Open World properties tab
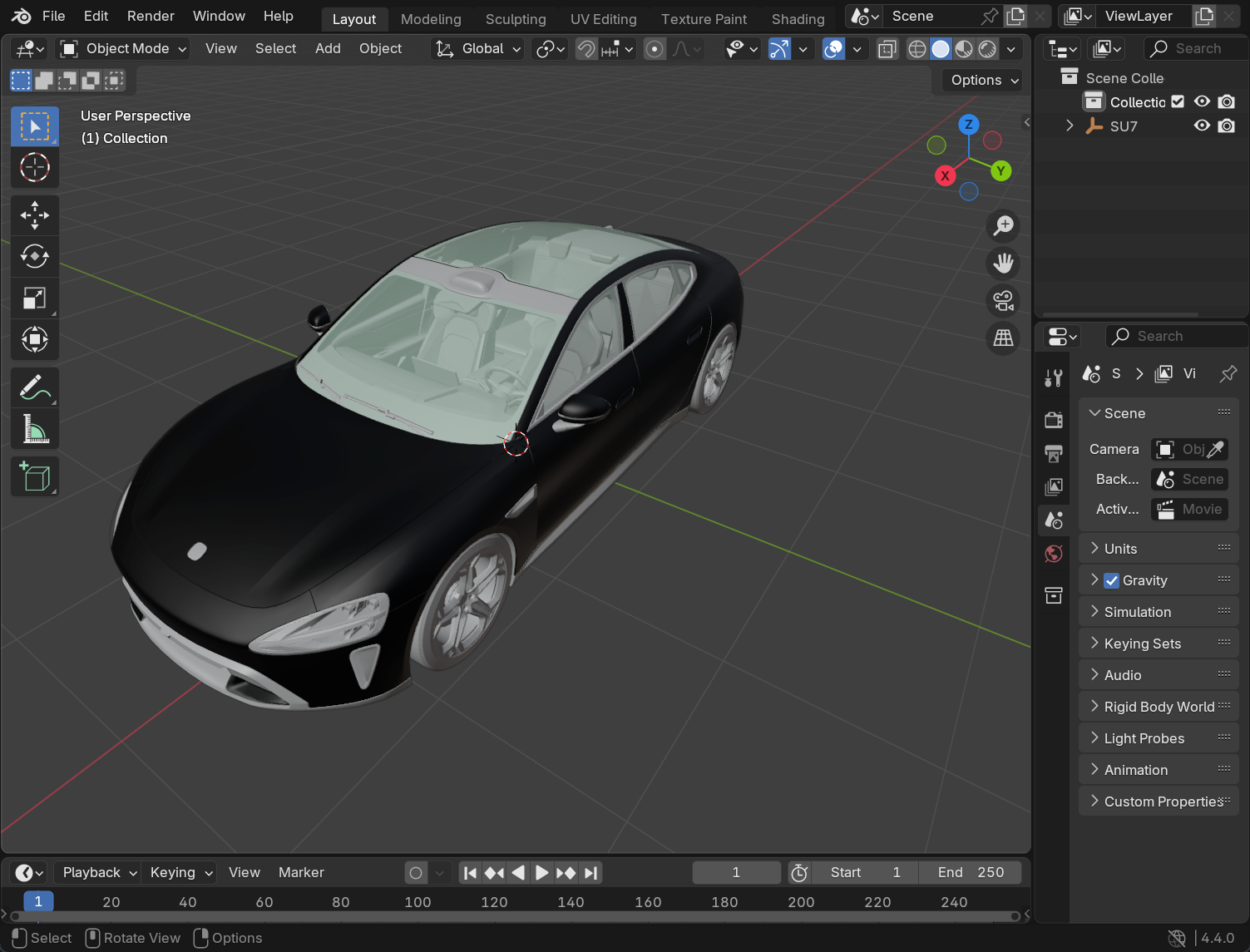This screenshot has width=1250, height=952. point(1054,554)
